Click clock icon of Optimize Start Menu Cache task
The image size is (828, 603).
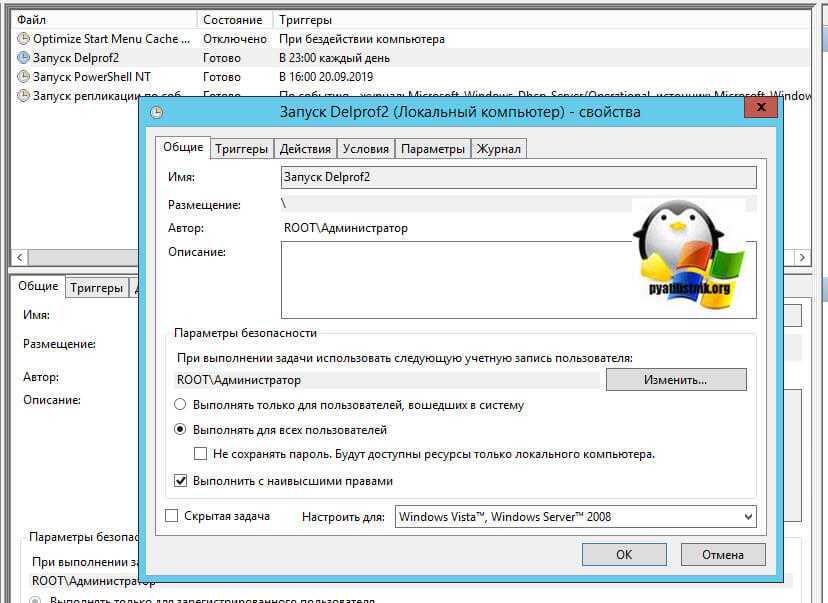click(23, 39)
